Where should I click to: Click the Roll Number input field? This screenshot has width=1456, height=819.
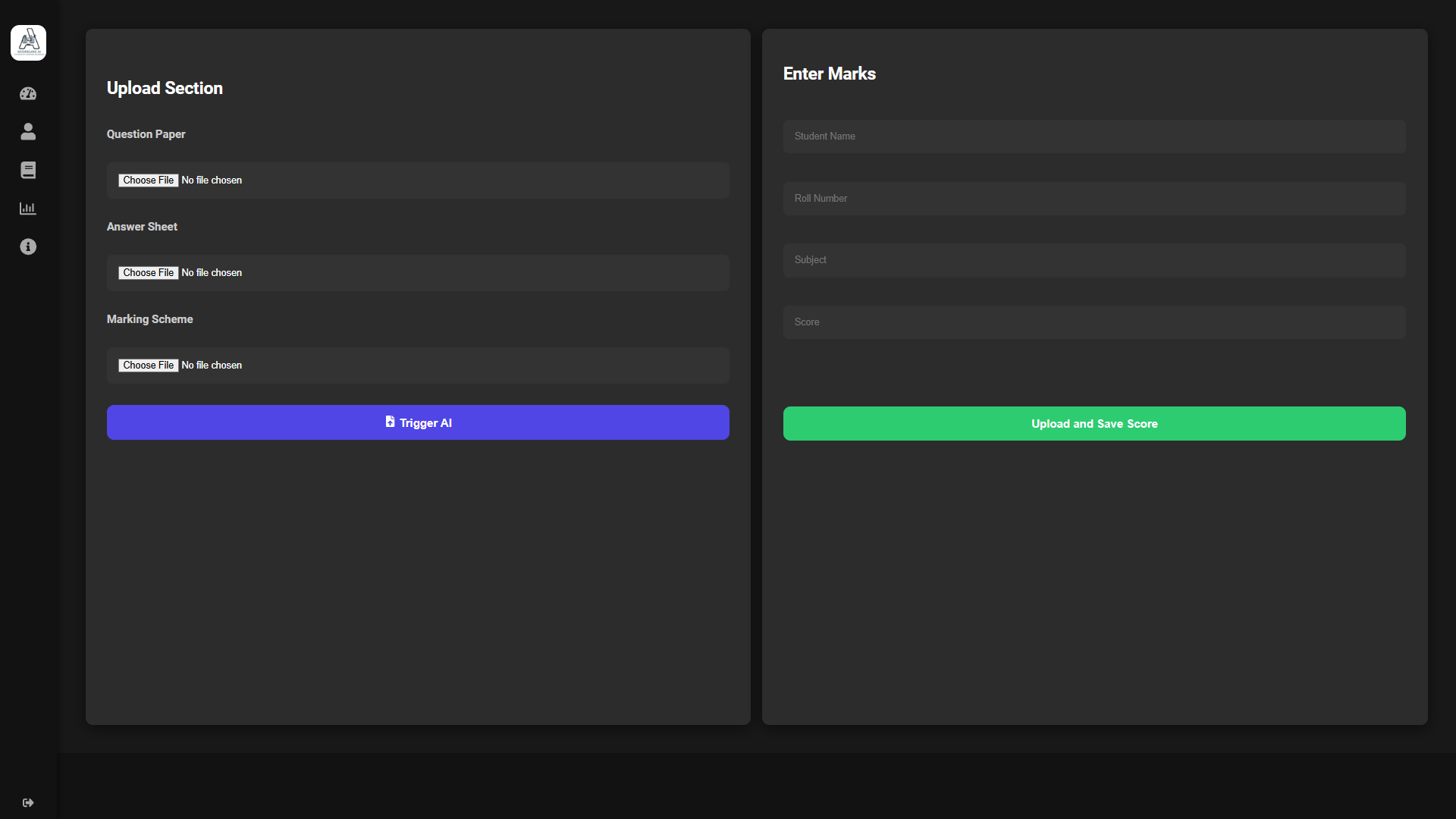click(1094, 198)
